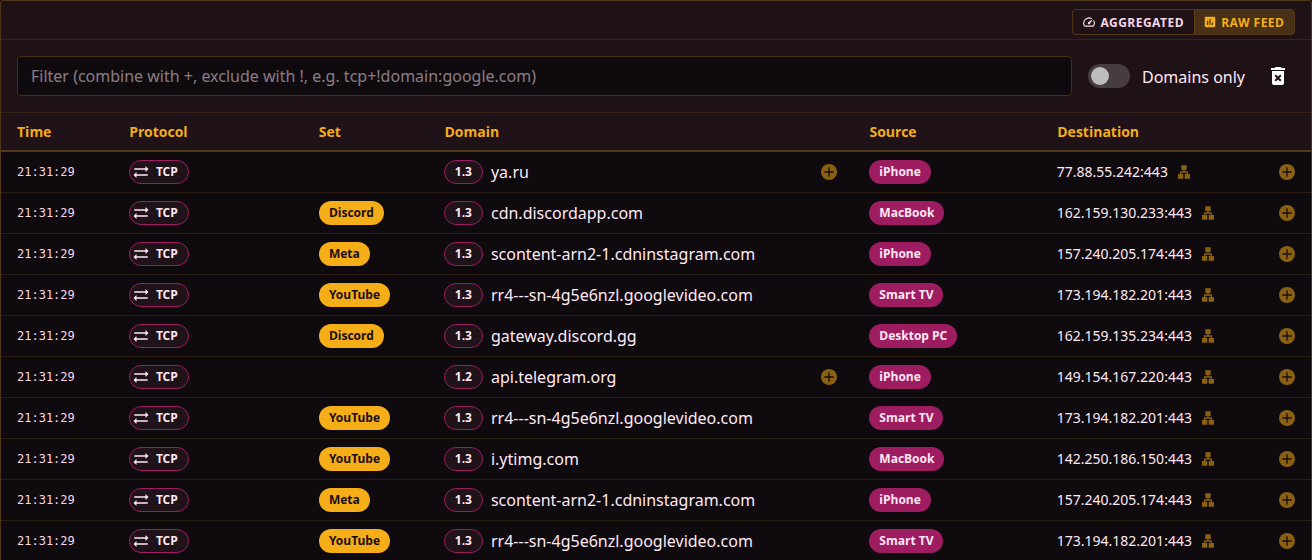Click the Set column header
The image size is (1312, 560).
coord(329,132)
